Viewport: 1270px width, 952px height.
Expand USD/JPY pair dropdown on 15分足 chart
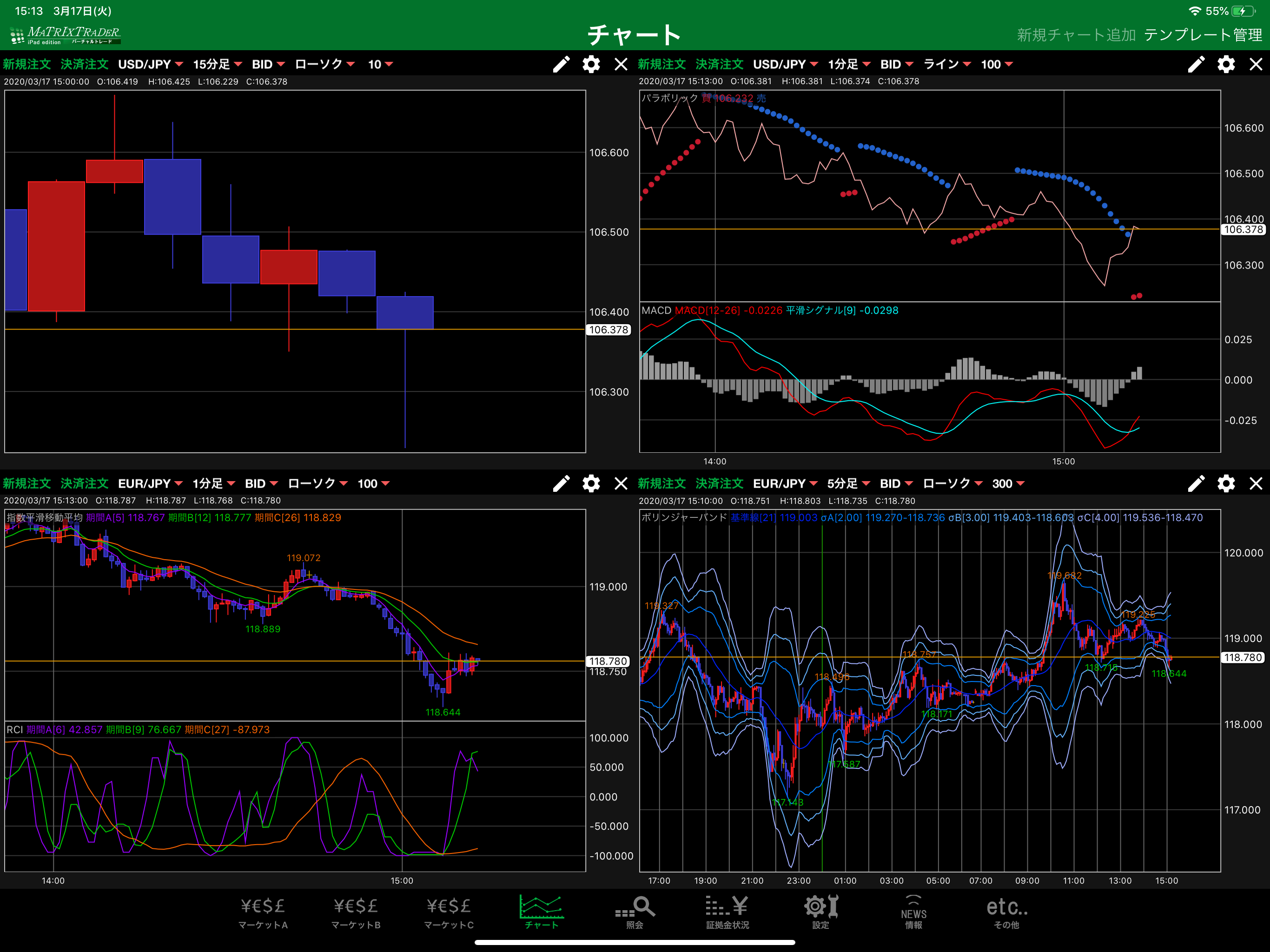click(x=151, y=64)
